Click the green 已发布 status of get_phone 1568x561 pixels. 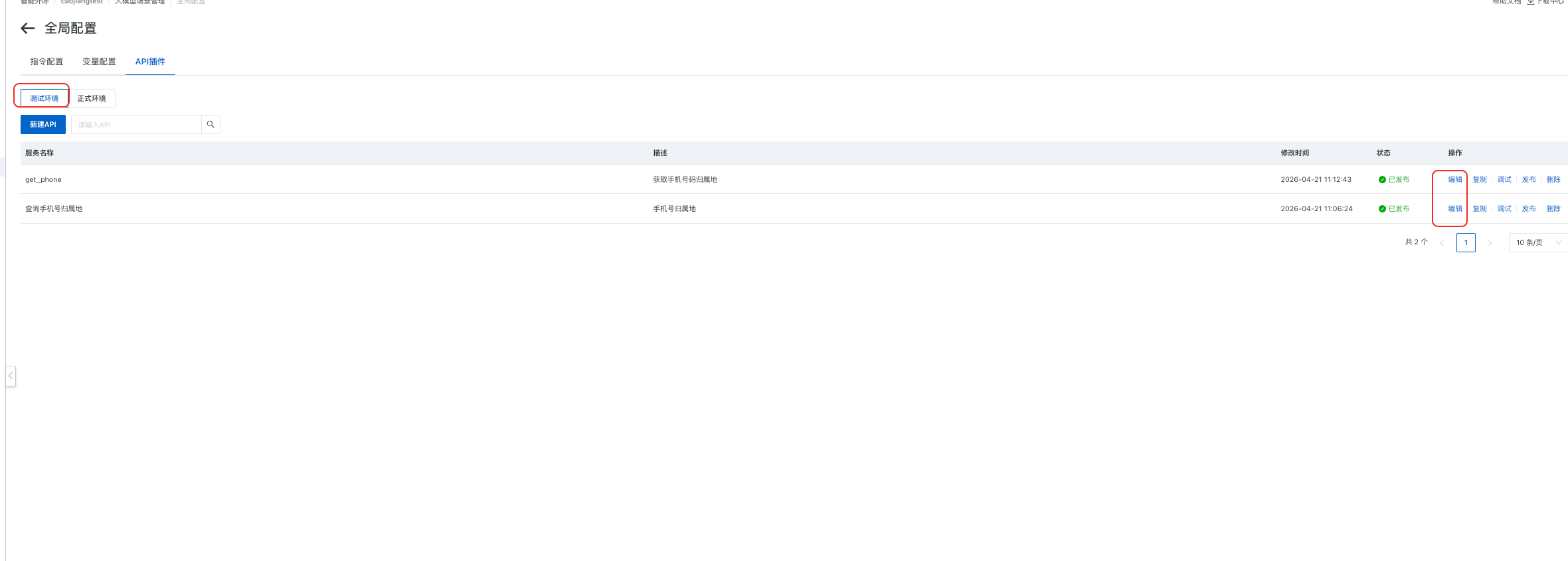[x=1394, y=179]
